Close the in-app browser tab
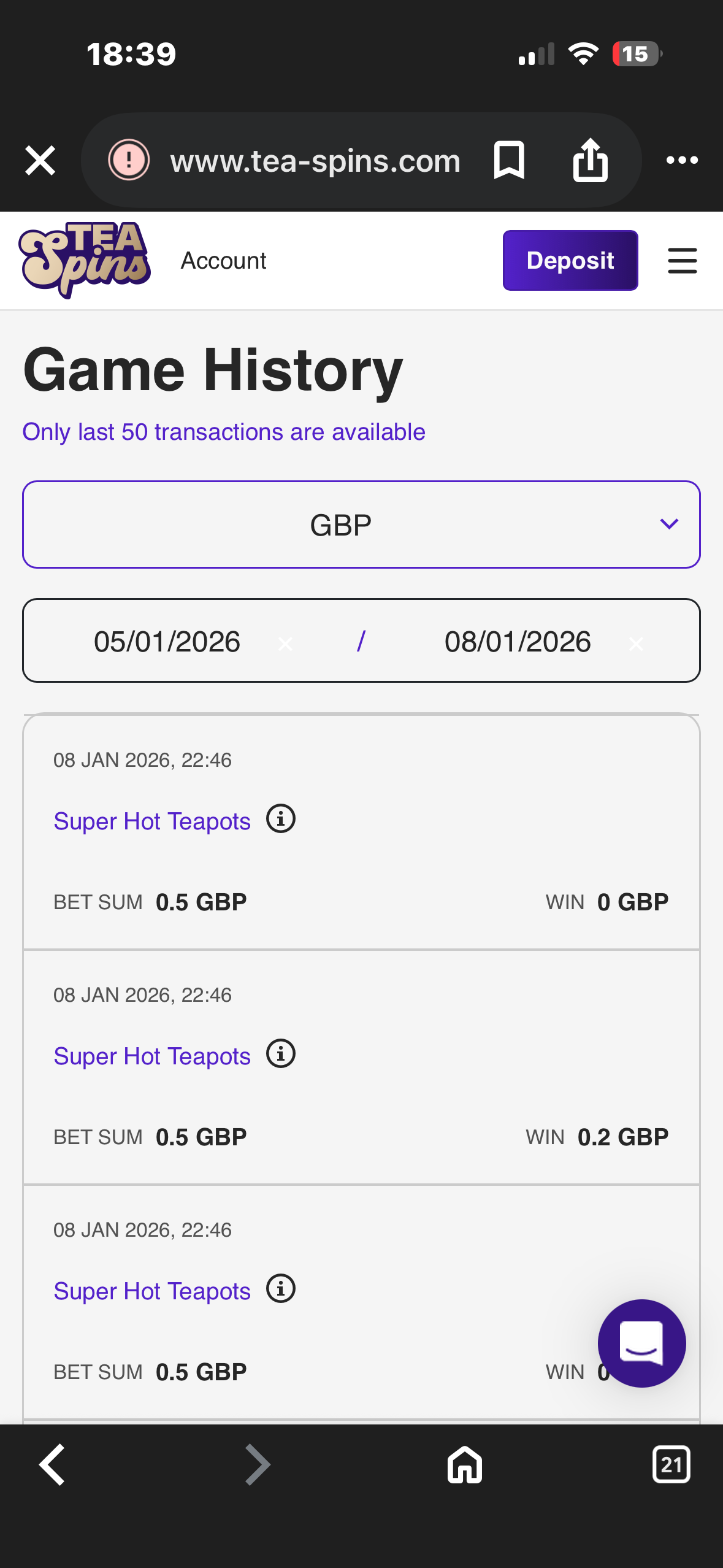Screen dimensions: 723x1568 [40, 161]
